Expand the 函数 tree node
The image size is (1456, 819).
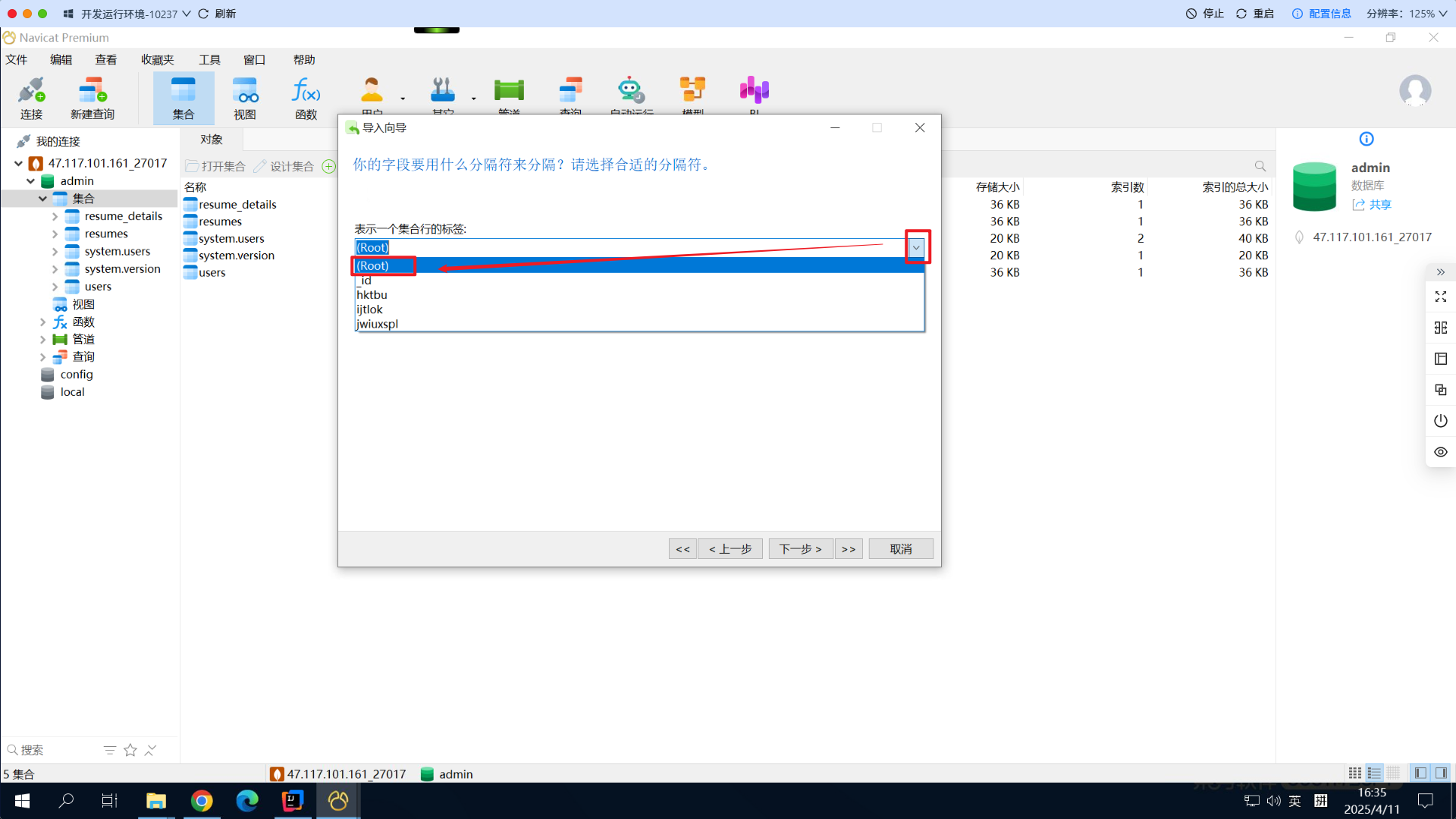pyautogui.click(x=42, y=322)
